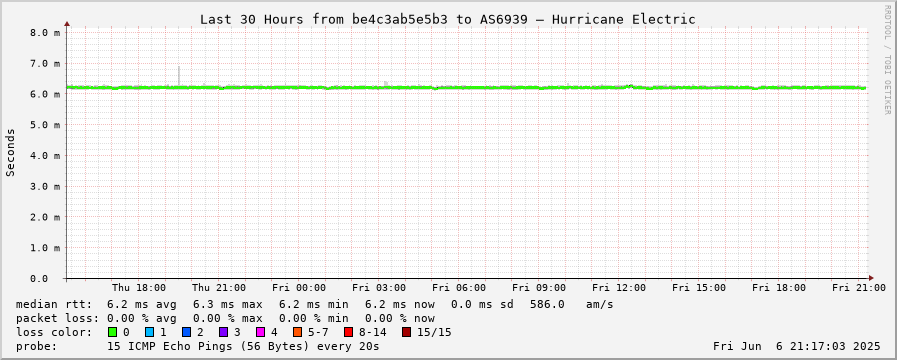Click the dark red 15/15 loss swatch
Screen dimensions: 897x360
tap(406, 332)
